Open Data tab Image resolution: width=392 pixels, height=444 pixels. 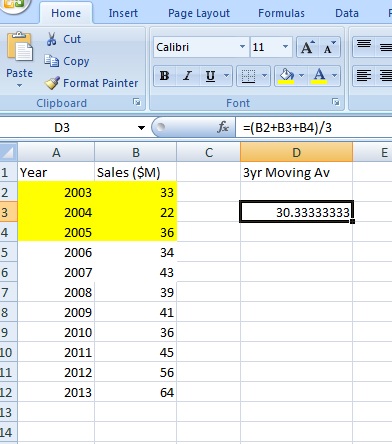(x=347, y=13)
